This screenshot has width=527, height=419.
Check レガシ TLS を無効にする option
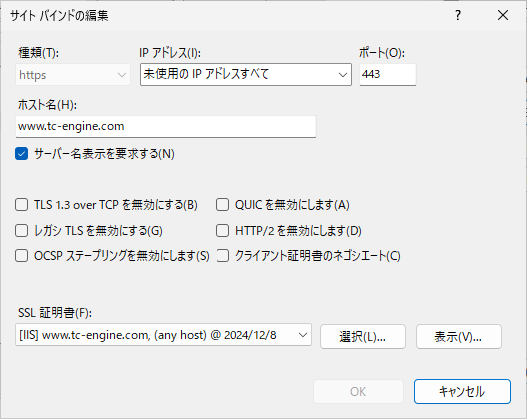22,231
